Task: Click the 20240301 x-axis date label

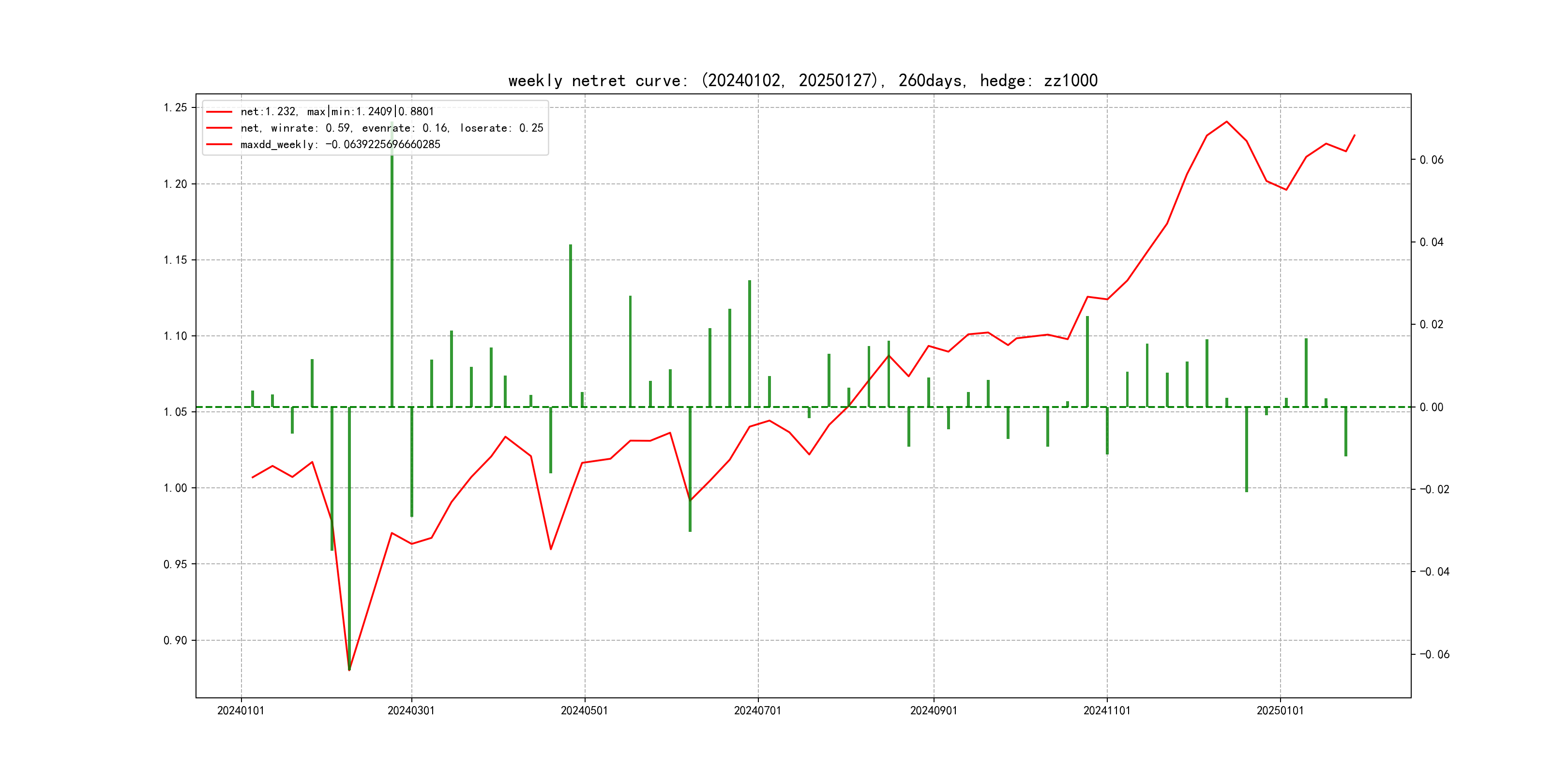Action: click(411, 710)
